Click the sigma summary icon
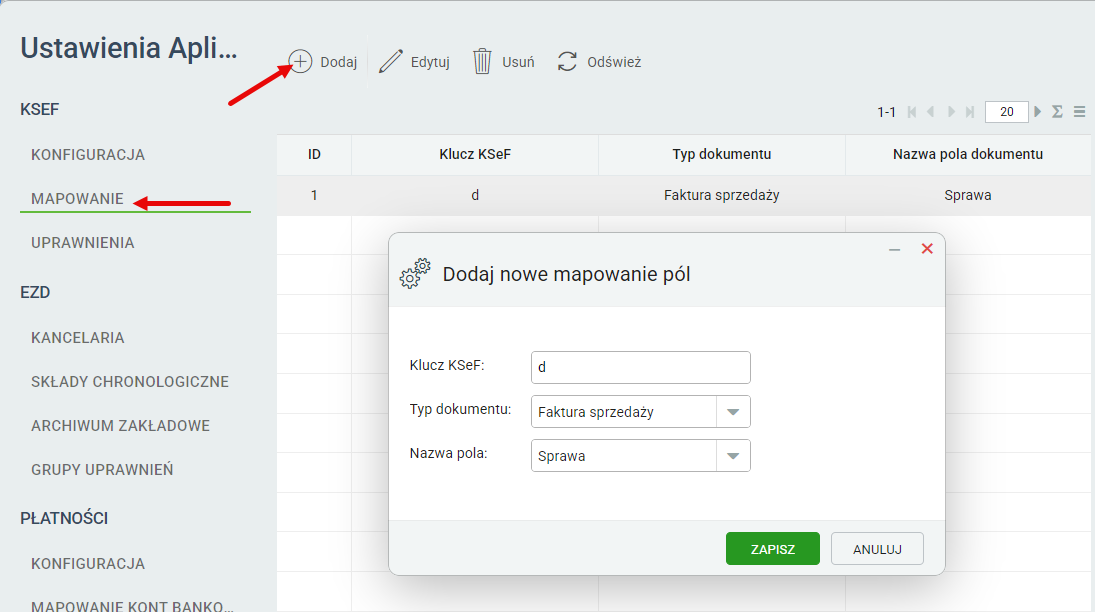The width and height of the screenshot is (1095, 612). (1057, 112)
